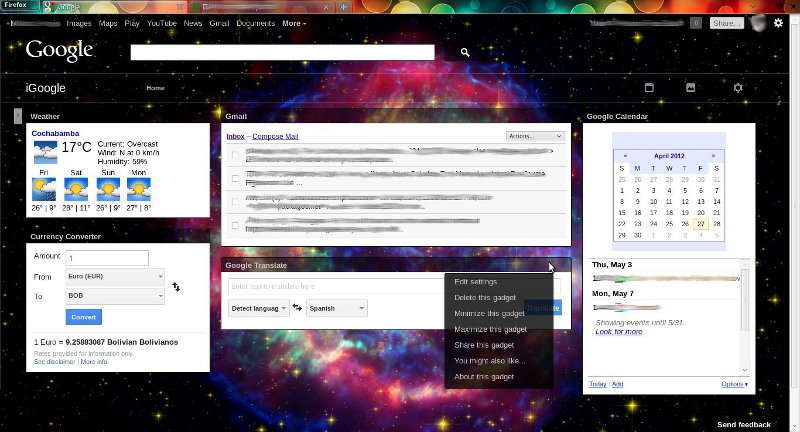The width and height of the screenshot is (800, 432).
Task: Open Gmail link in top navigation
Action: 219,23
